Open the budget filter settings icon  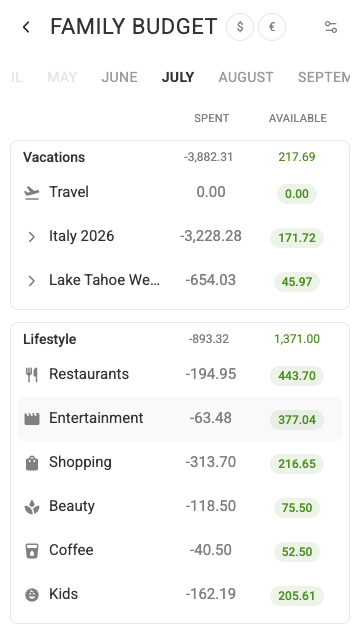(x=331, y=27)
